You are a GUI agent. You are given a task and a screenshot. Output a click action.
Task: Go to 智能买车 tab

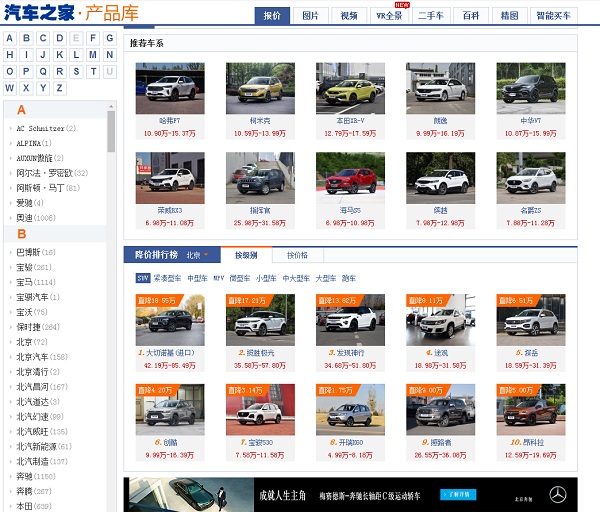(x=553, y=16)
